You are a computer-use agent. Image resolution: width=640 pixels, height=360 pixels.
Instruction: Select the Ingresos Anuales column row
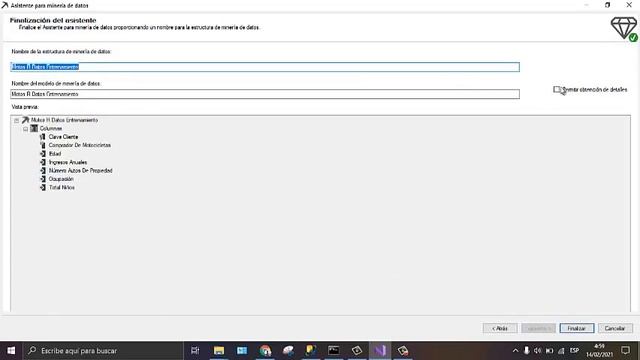tap(68, 162)
